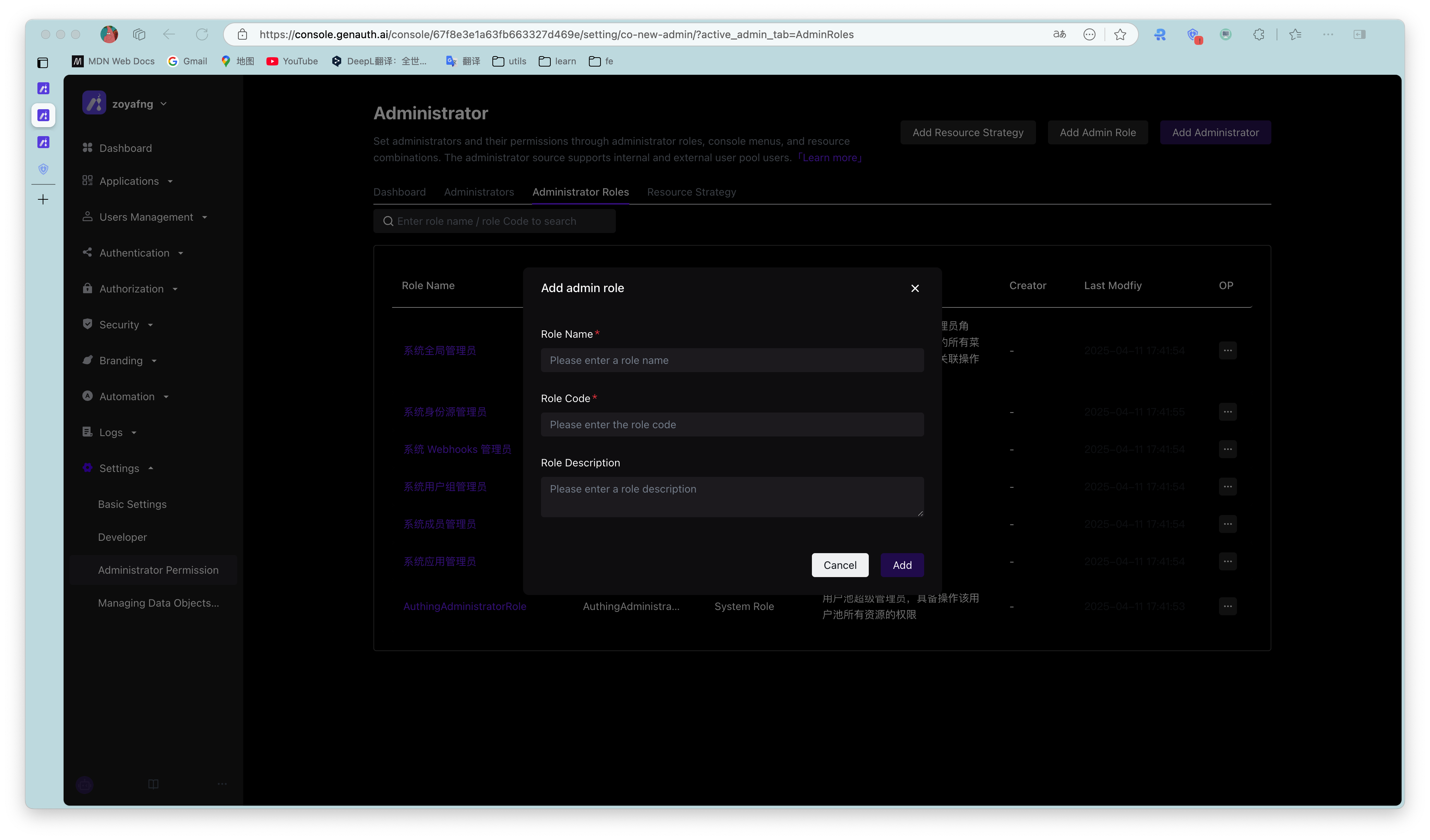Cancel the Add admin role dialog
1430x840 pixels.
click(x=840, y=565)
